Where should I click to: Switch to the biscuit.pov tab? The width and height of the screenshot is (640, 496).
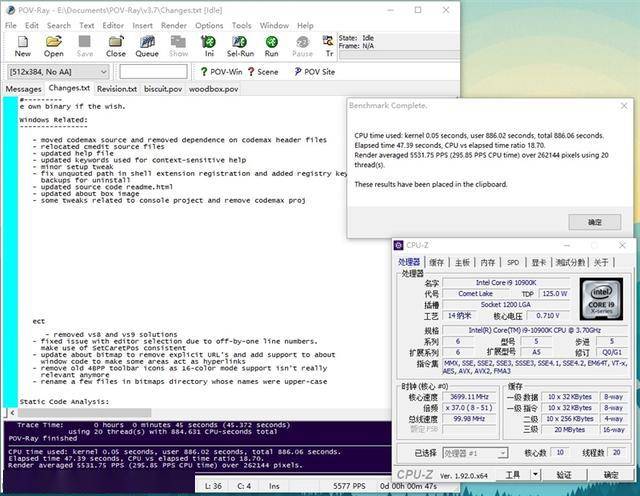point(163,89)
